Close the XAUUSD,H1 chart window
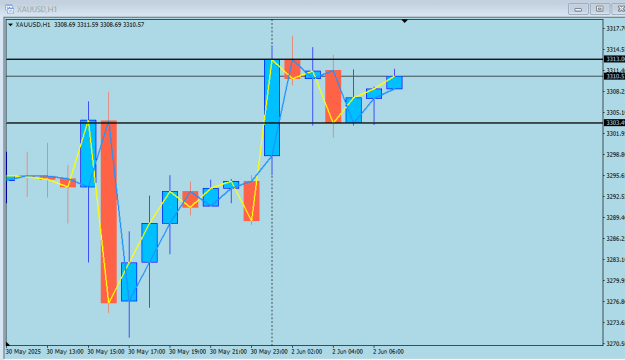Image resolution: width=625 pixels, height=360 pixels. click(619, 9)
